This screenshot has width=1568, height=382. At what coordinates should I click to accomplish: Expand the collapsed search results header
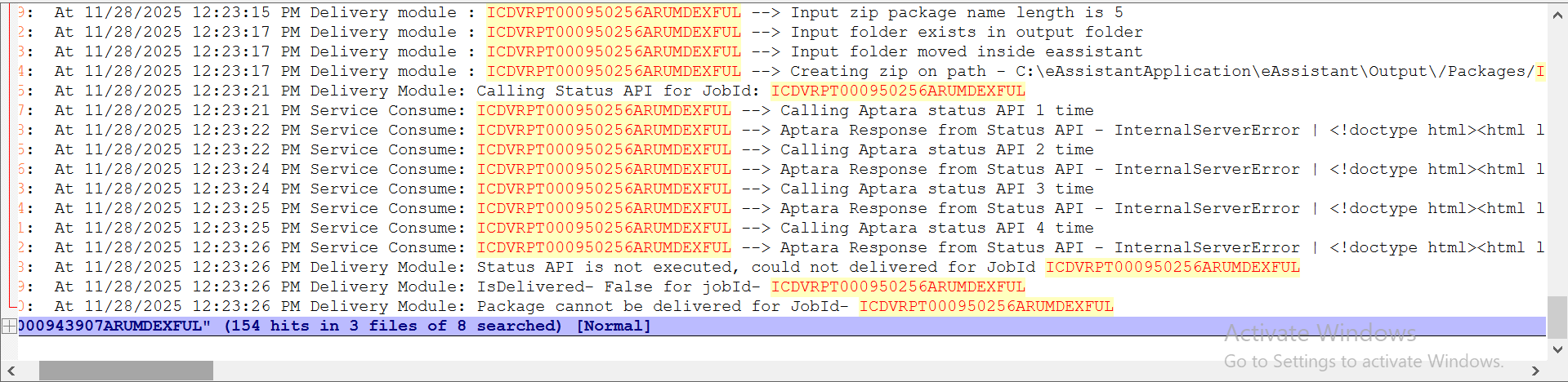pos(9,326)
